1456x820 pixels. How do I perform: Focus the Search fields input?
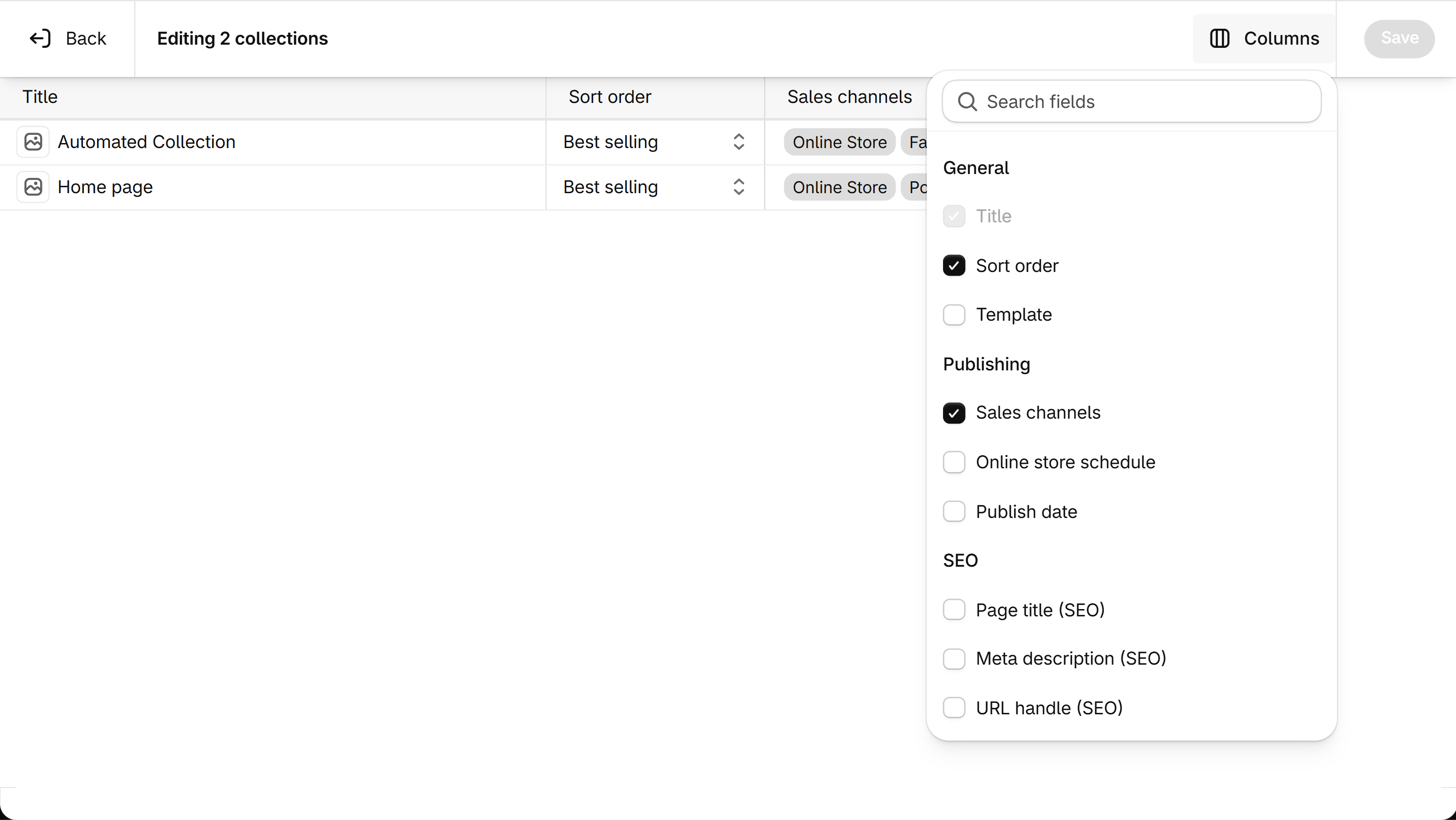pos(1132,102)
